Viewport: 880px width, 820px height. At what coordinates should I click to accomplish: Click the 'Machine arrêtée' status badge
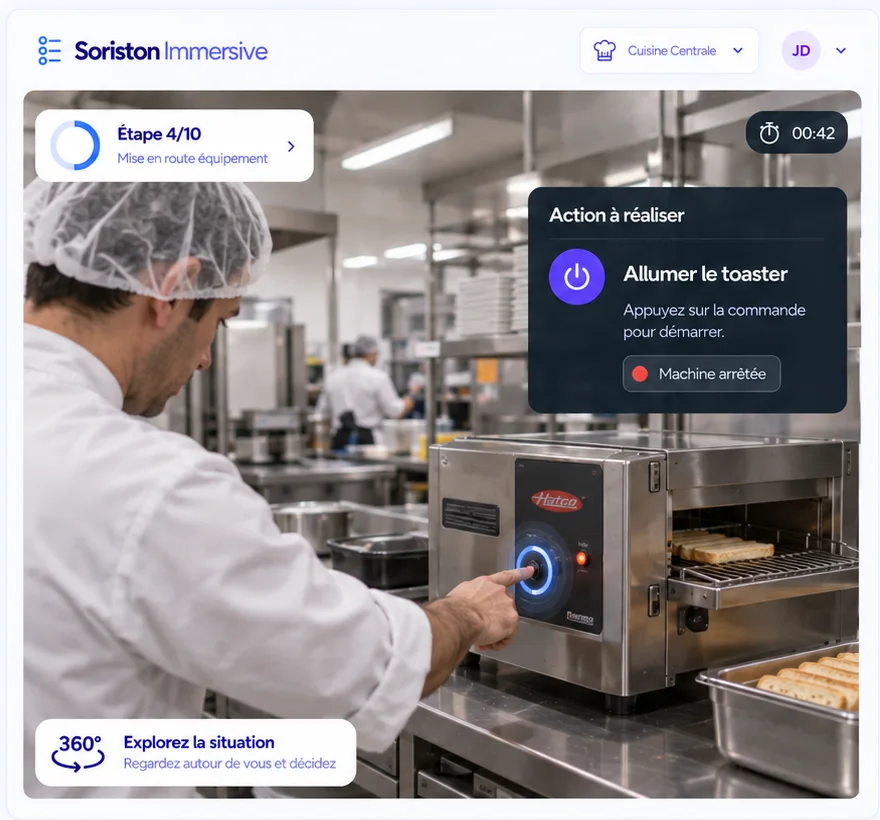tap(702, 374)
